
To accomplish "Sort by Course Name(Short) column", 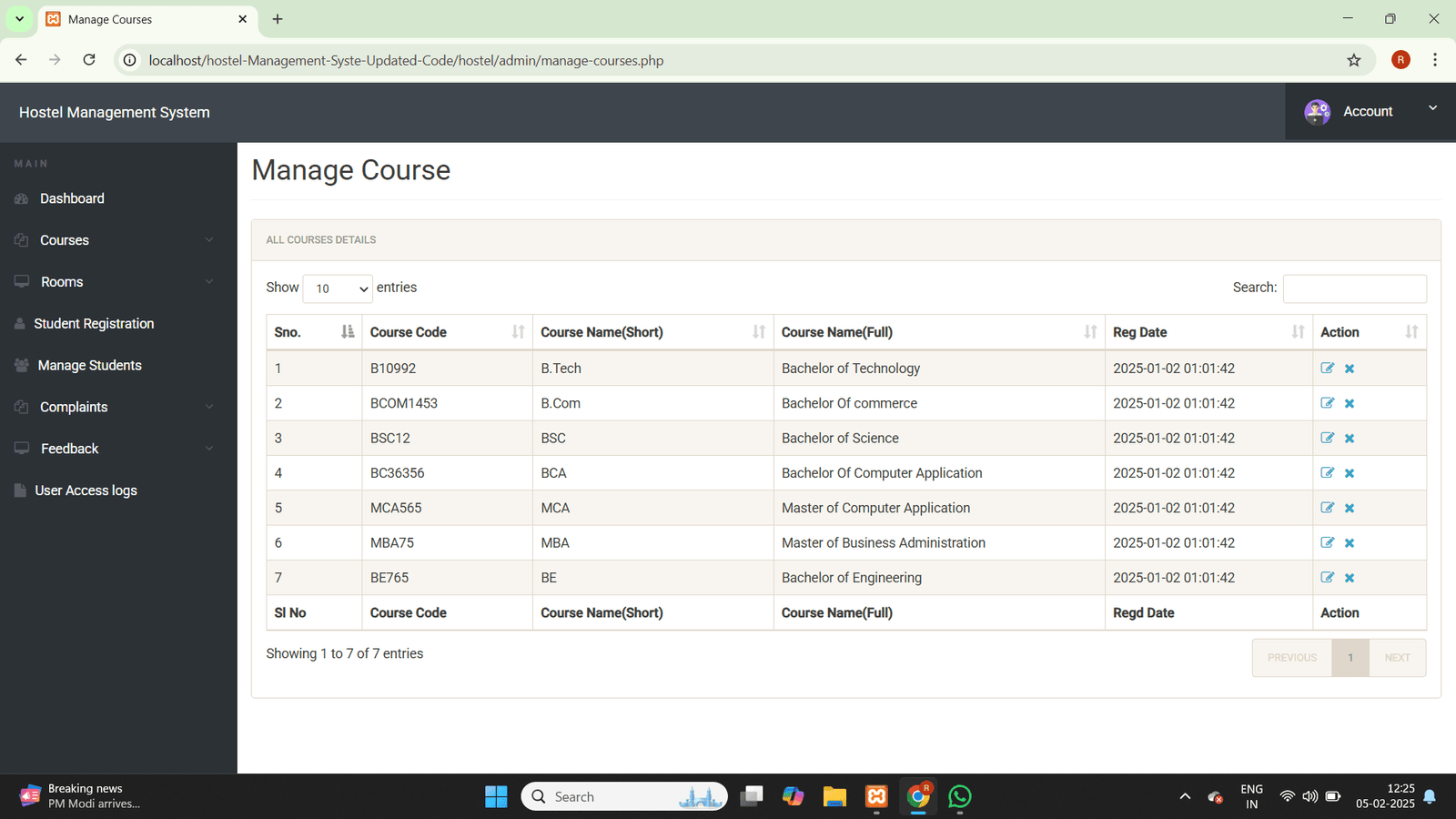I will 652,332.
